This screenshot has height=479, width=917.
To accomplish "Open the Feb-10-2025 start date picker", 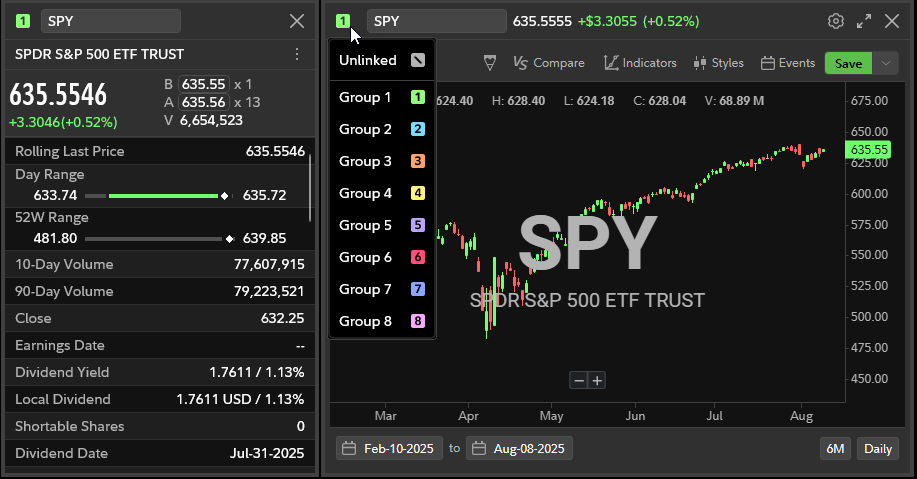I will (x=388, y=448).
